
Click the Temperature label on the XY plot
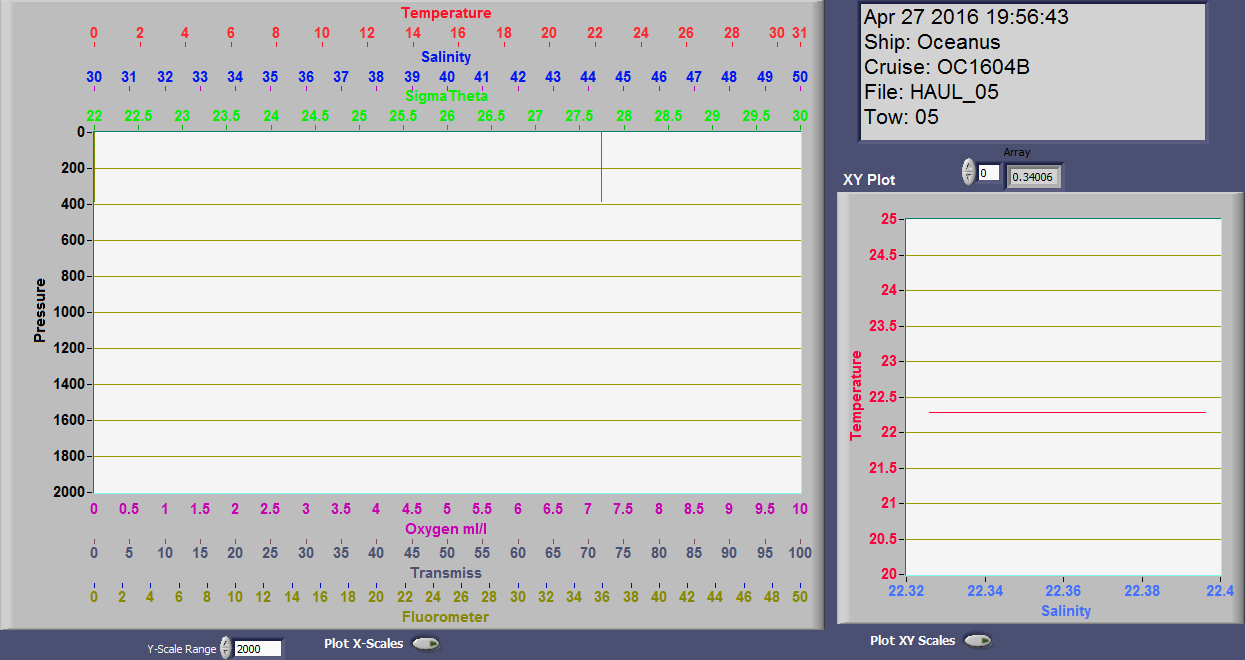click(856, 395)
